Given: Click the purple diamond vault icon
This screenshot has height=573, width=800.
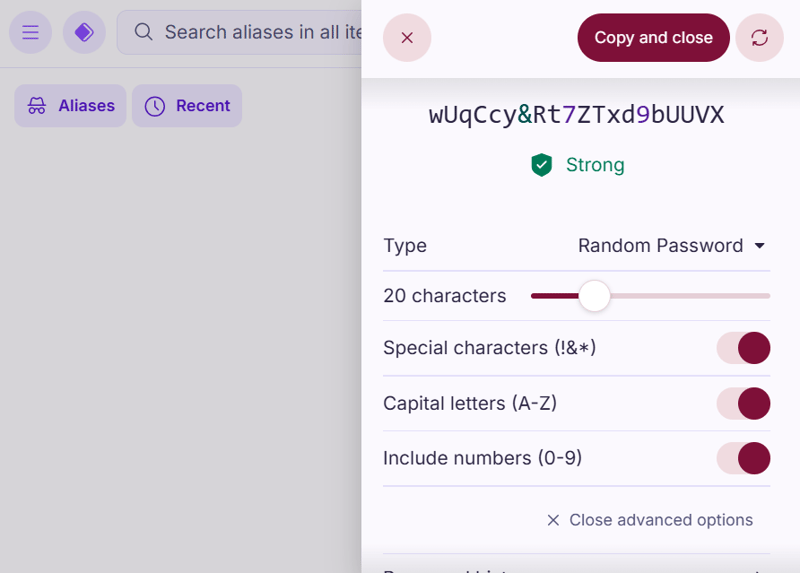Looking at the screenshot, I should pyautogui.click(x=84, y=33).
